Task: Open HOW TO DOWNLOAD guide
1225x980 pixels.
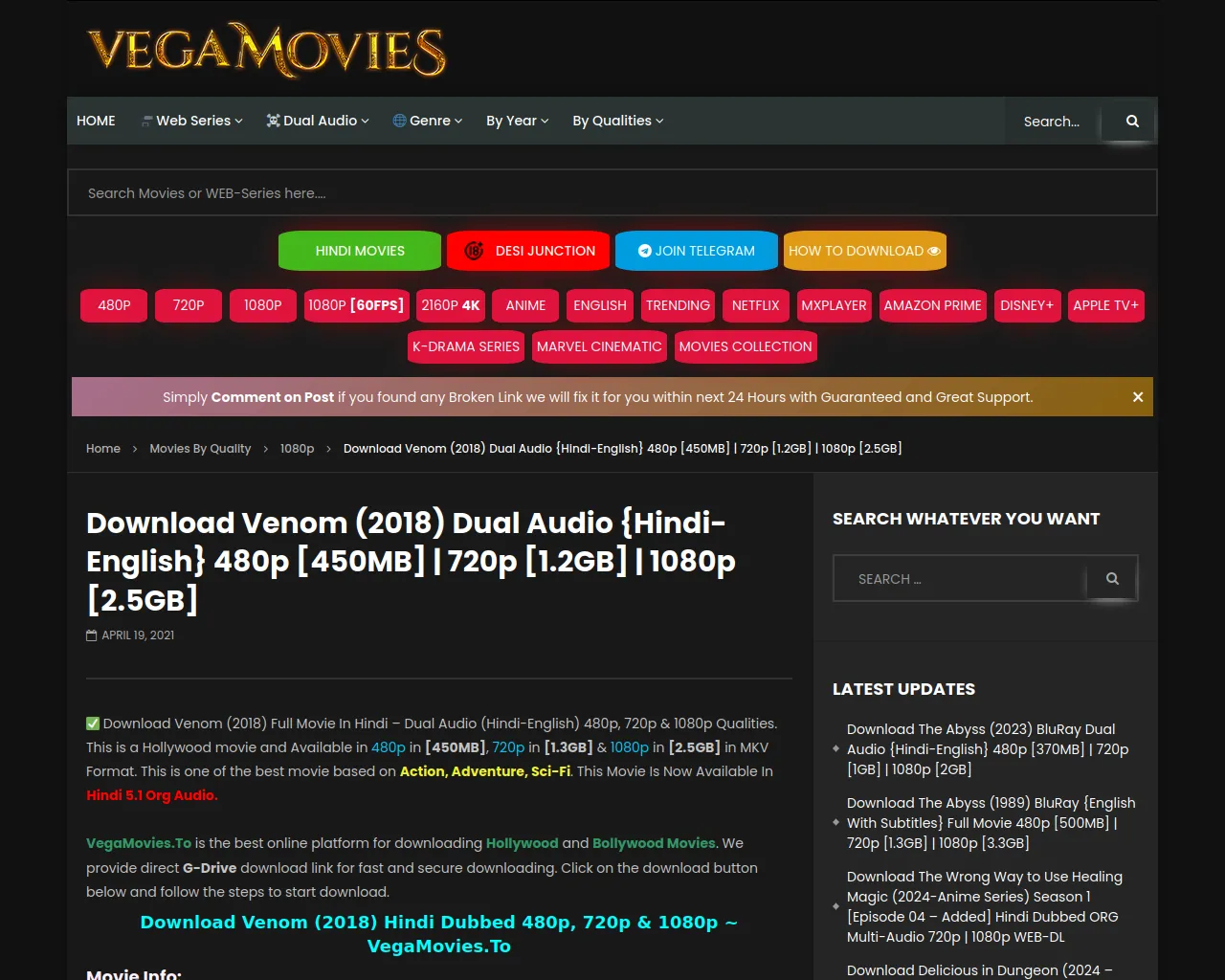Action: tap(865, 251)
